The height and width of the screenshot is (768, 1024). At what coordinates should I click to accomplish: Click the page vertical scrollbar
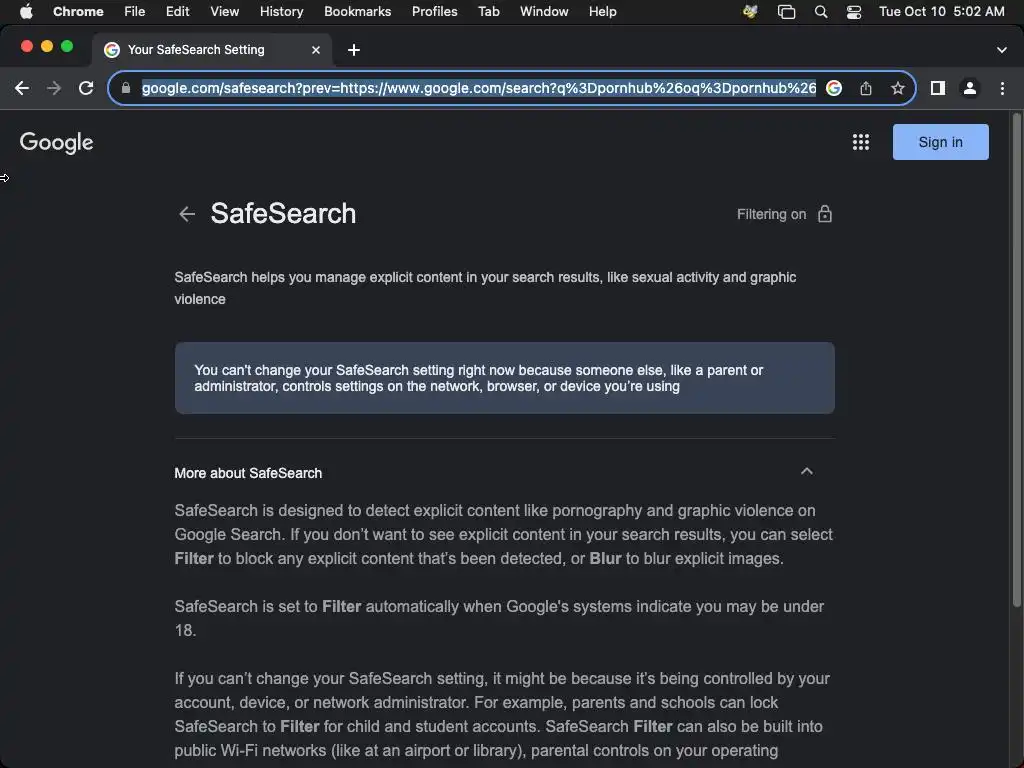[x=1016, y=359]
